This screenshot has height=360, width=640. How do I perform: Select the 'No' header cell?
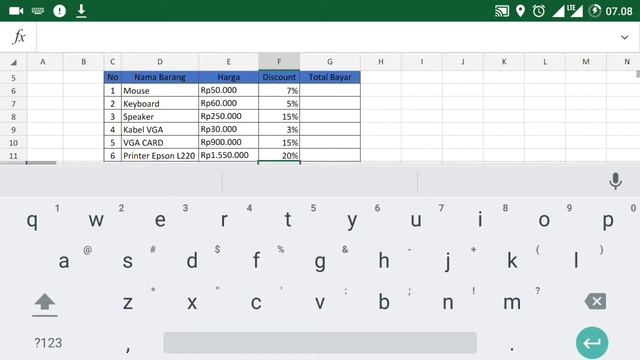tap(113, 77)
